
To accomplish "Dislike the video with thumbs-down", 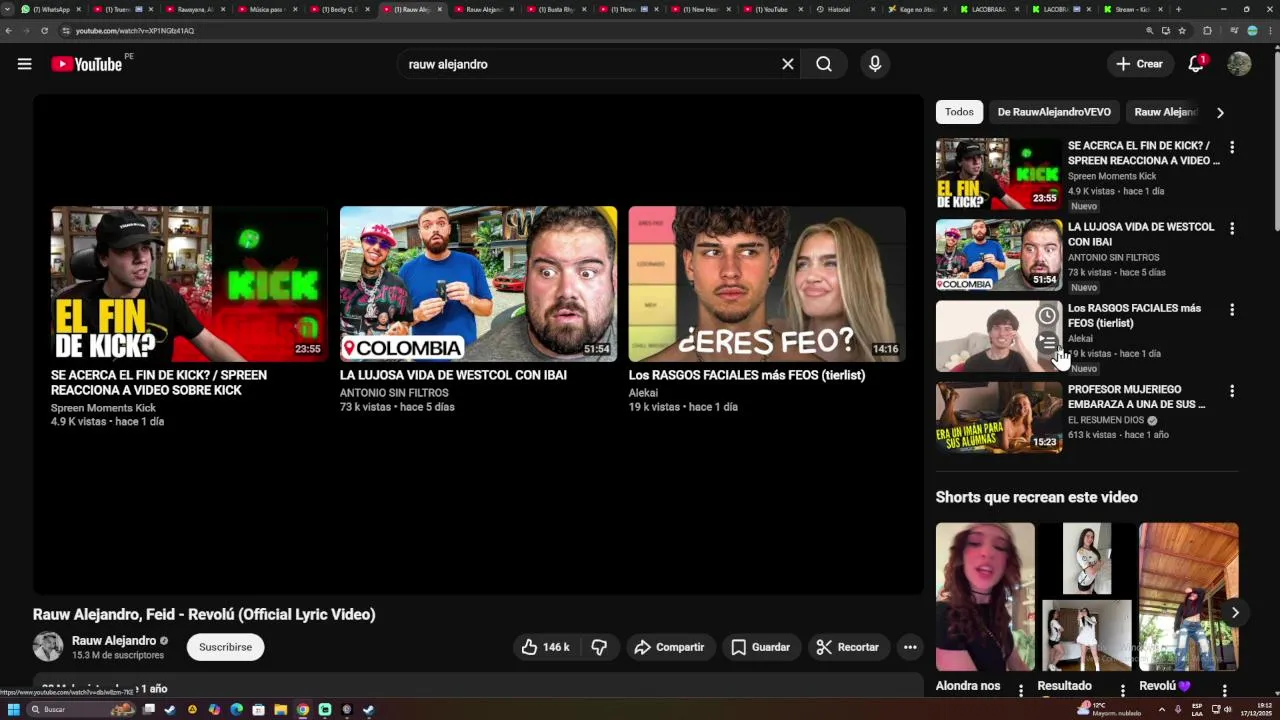I will pos(599,647).
